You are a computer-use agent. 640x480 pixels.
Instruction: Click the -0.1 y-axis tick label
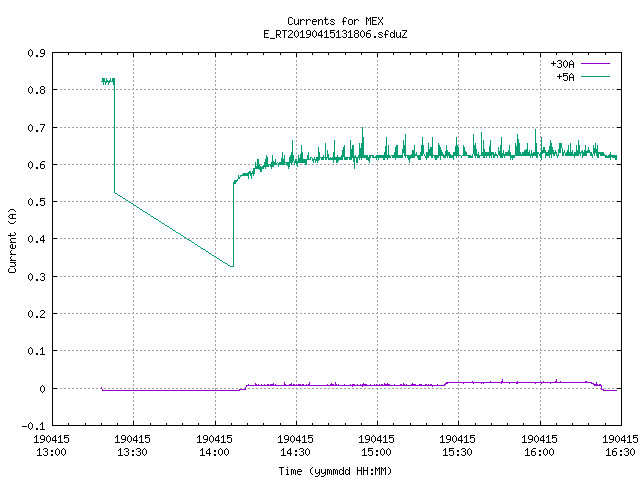[x=33, y=426]
